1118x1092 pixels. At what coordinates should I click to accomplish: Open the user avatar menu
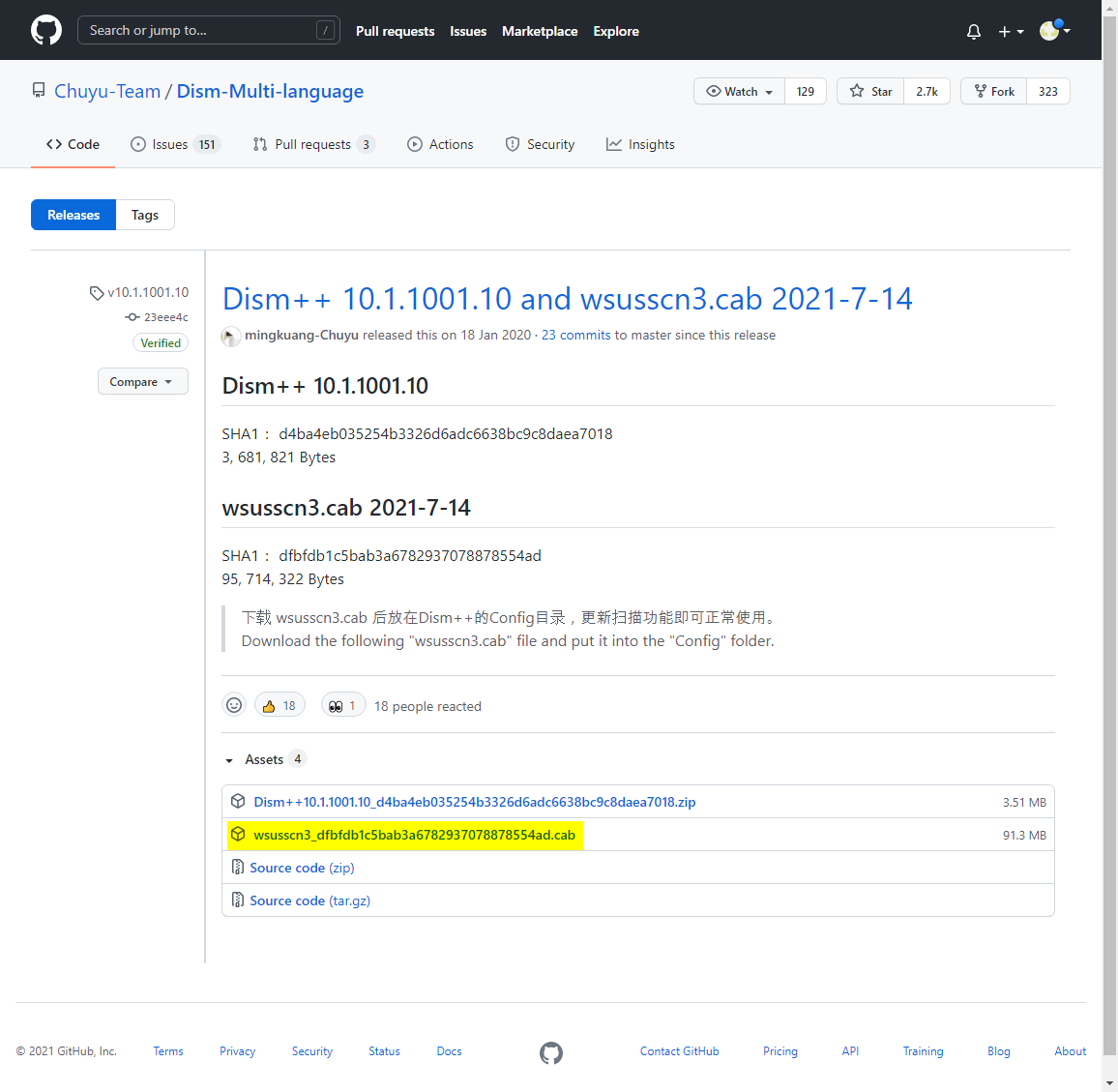point(1055,30)
